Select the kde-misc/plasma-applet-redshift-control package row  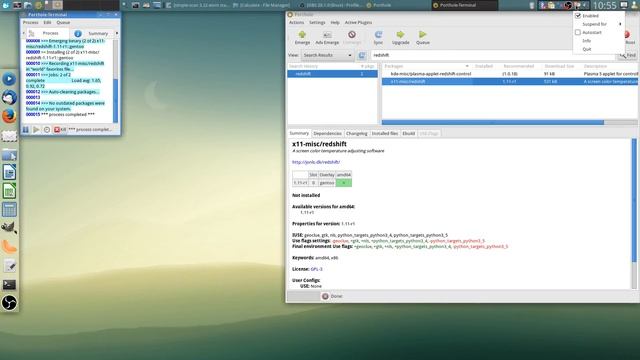(510, 74)
